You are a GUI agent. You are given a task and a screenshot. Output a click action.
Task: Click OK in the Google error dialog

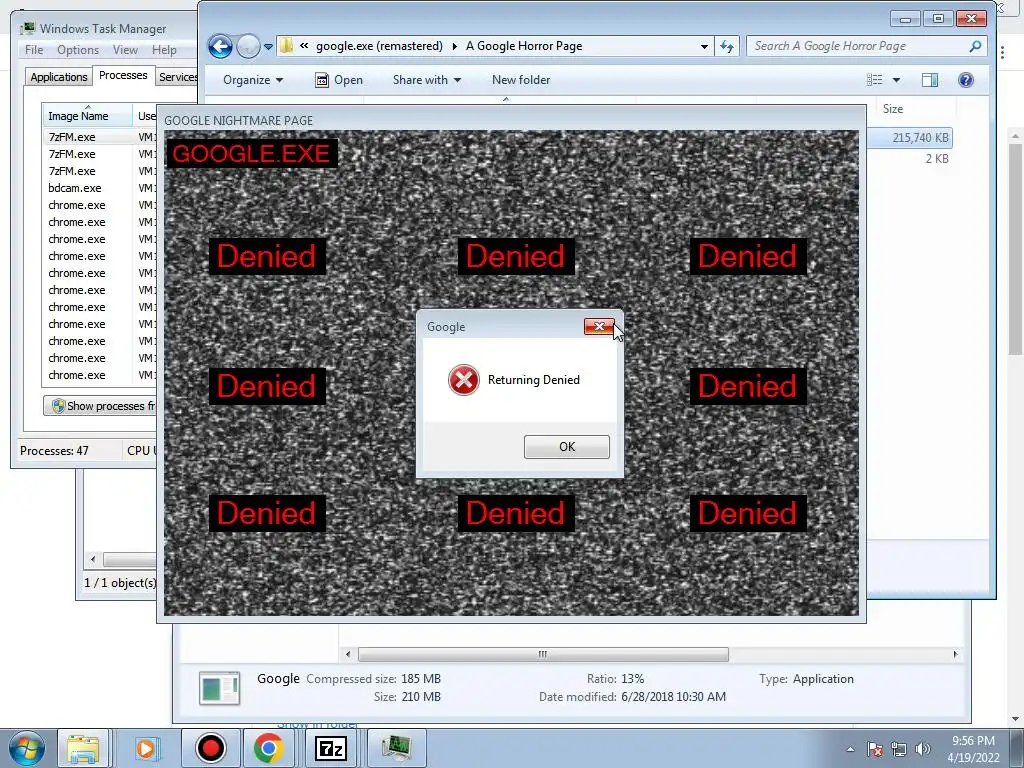[566, 447]
